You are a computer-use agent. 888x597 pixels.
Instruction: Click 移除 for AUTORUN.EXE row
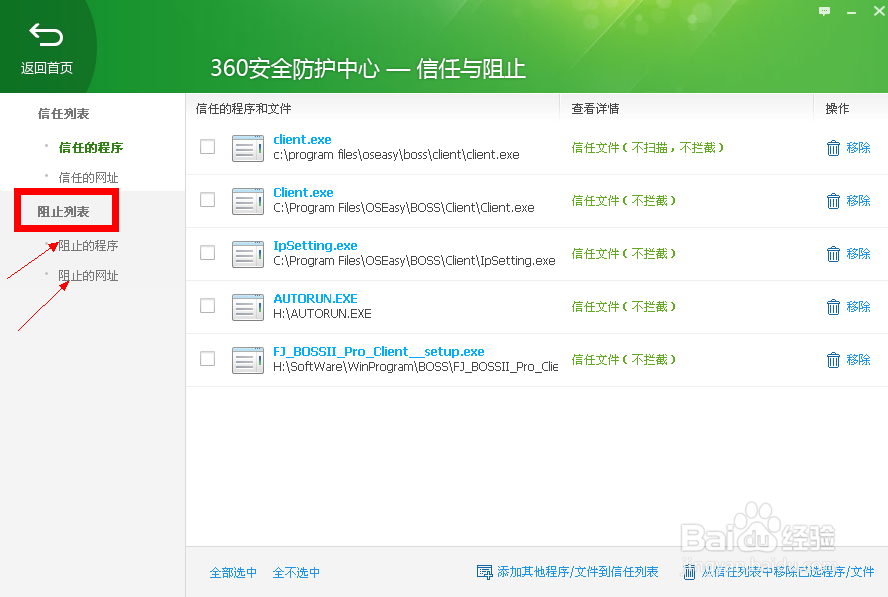pos(858,306)
